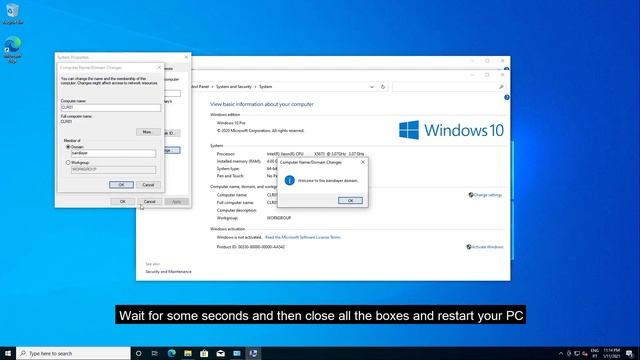Switch to the System Properties taskbar icon
This screenshot has height=360, width=640.
point(253,353)
